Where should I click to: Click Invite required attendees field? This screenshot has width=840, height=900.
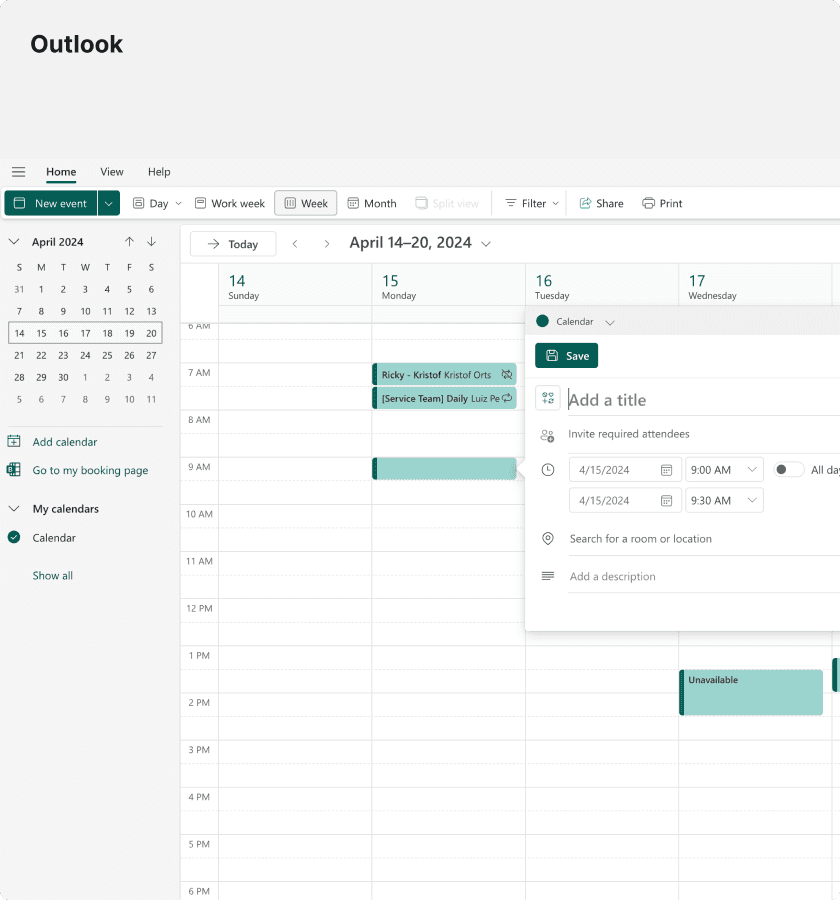click(703, 434)
